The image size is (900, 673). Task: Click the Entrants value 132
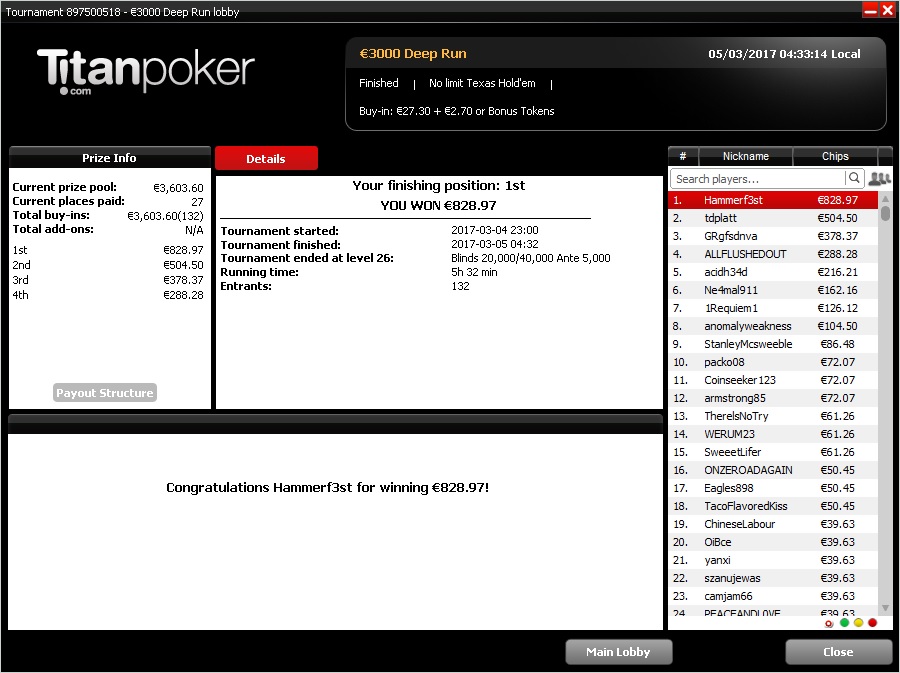460,286
